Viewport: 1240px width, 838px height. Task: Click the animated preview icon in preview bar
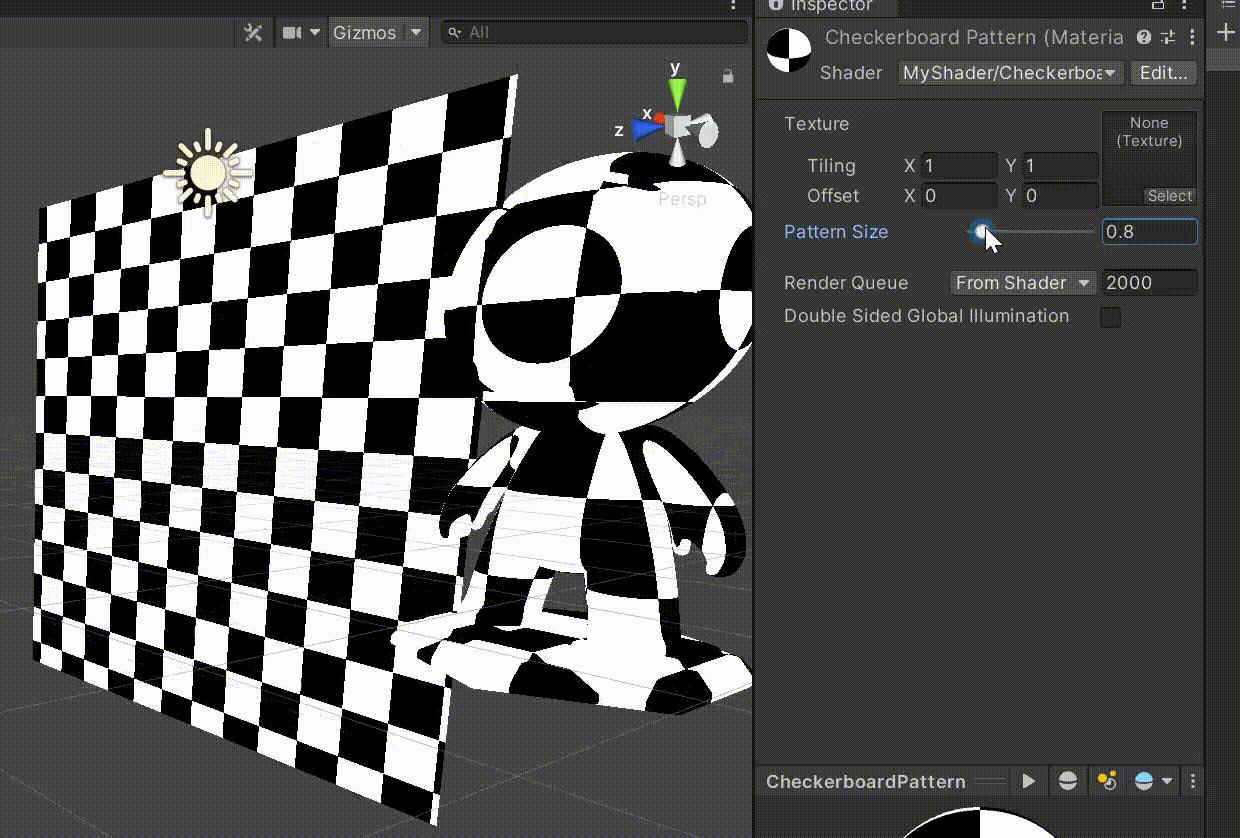1029,781
